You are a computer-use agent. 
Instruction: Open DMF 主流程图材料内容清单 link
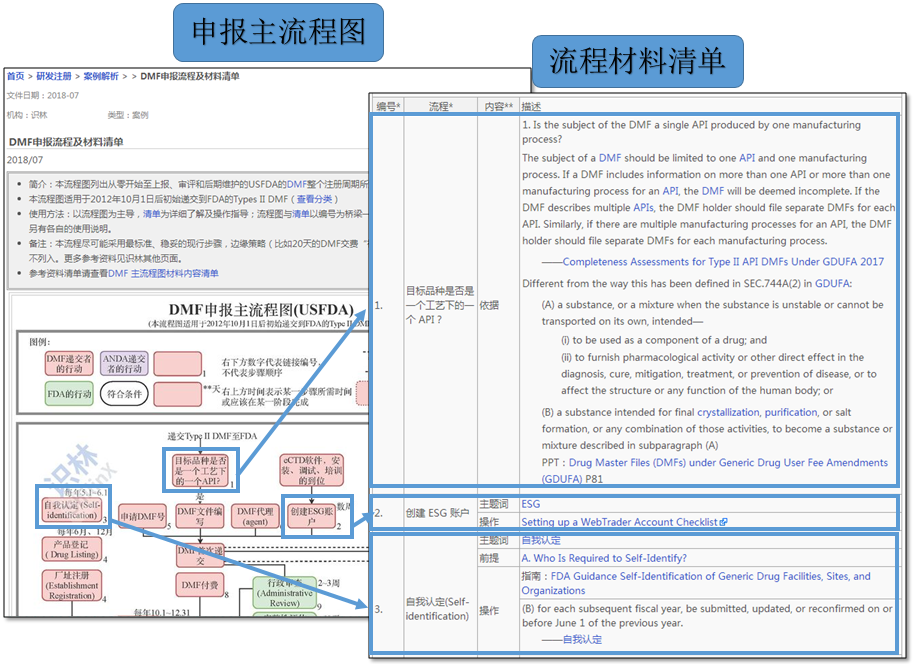(163, 273)
